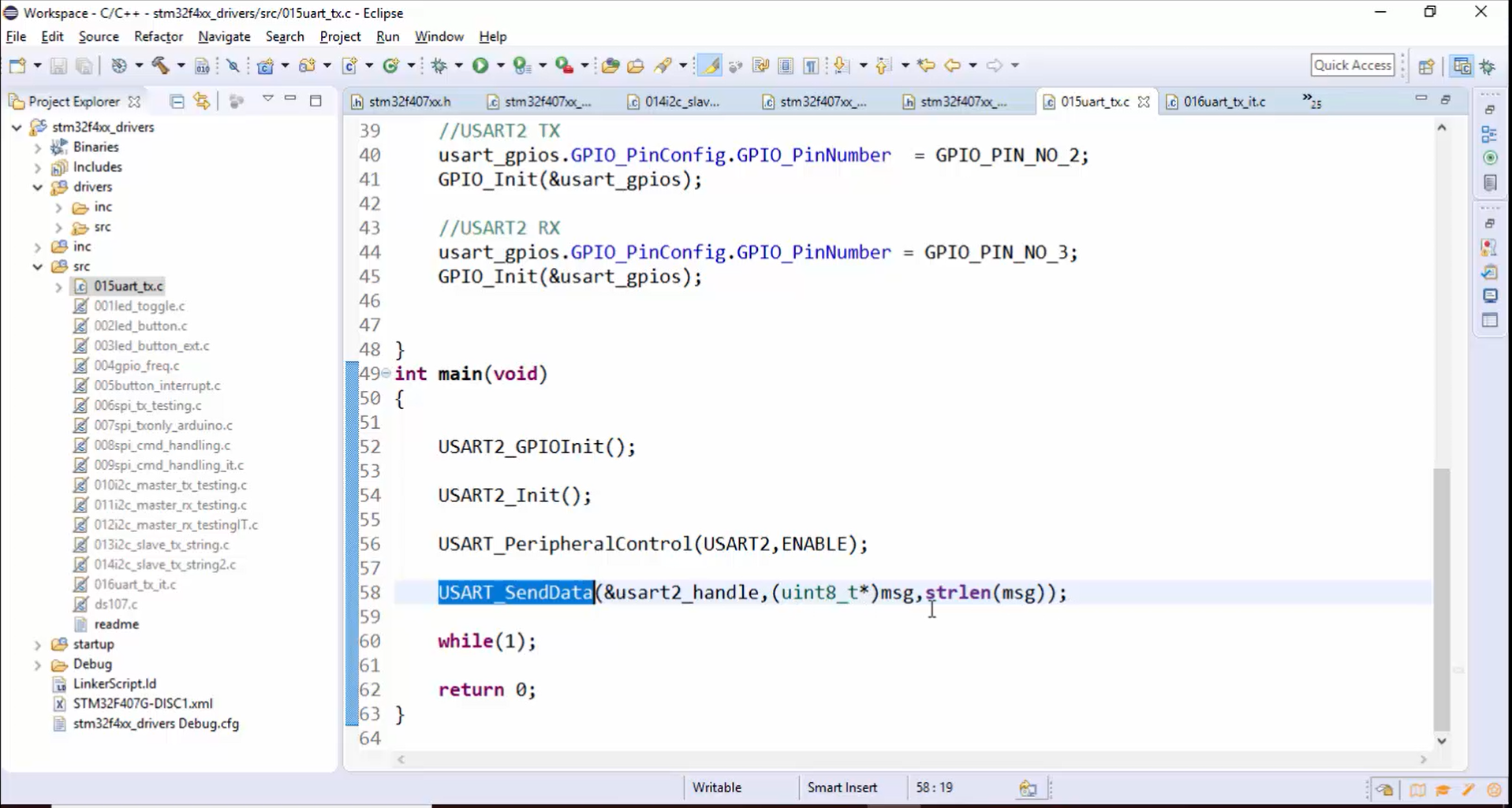Open the Project Explorer view menu triangle
The width and height of the screenshot is (1512, 808).
click(x=267, y=99)
